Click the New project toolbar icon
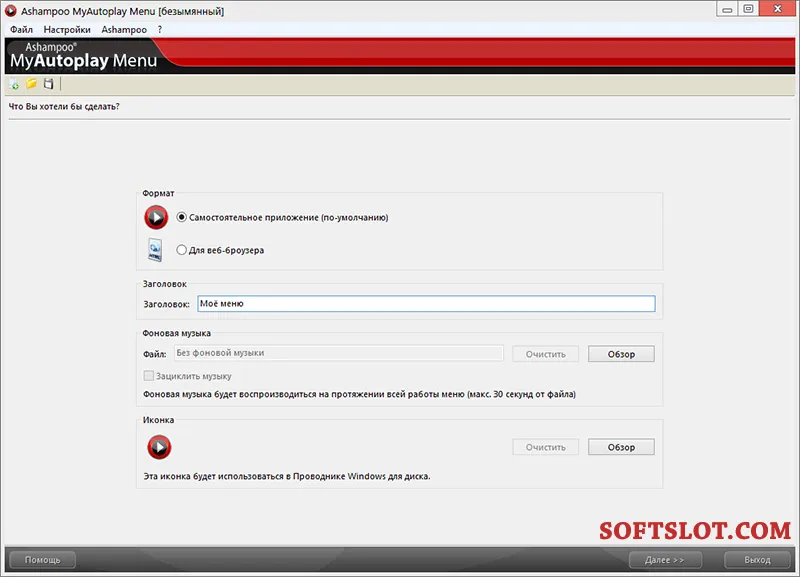The height and width of the screenshot is (577, 800). (14, 84)
